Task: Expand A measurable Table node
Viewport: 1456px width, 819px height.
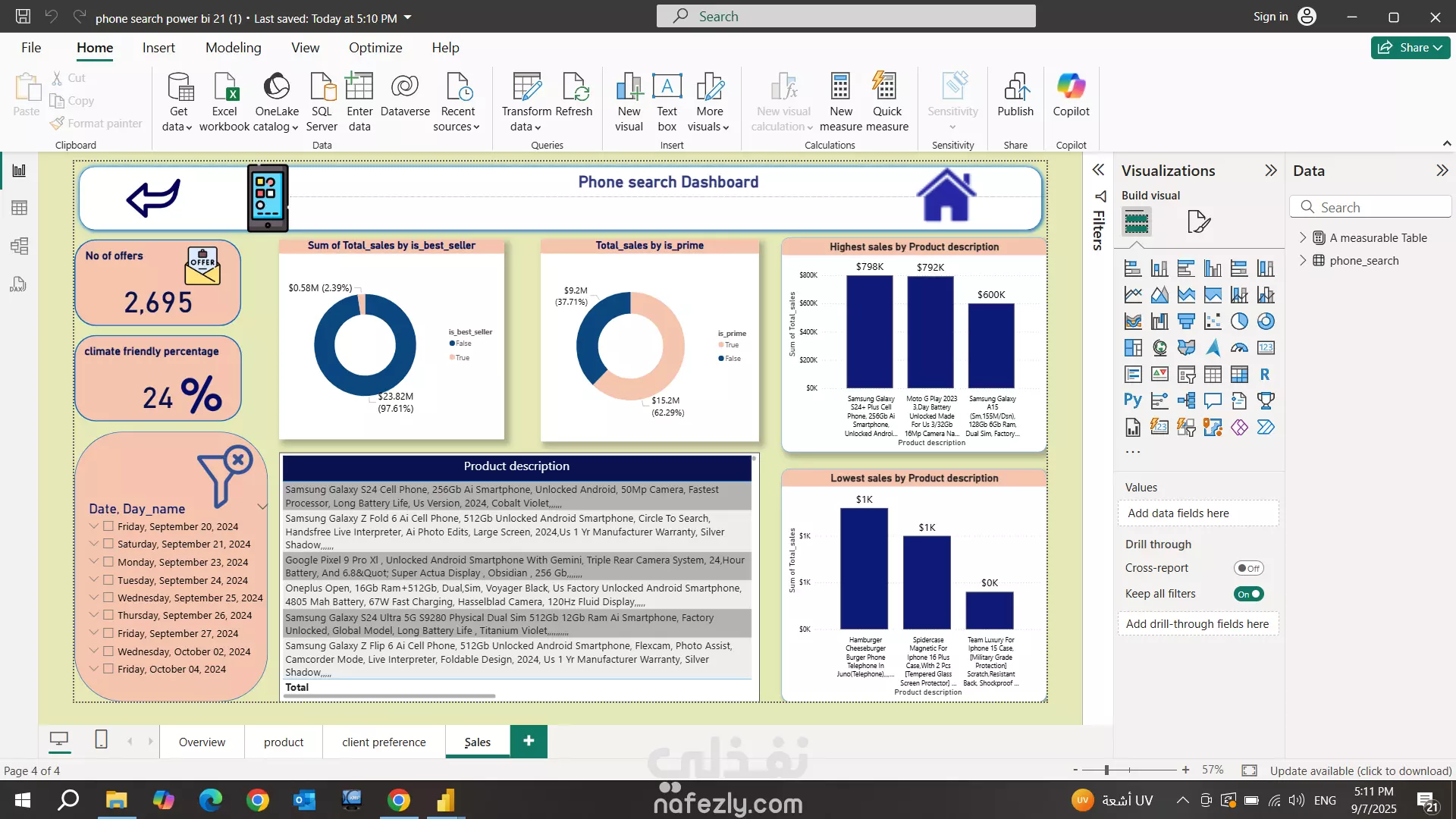Action: click(x=1303, y=237)
